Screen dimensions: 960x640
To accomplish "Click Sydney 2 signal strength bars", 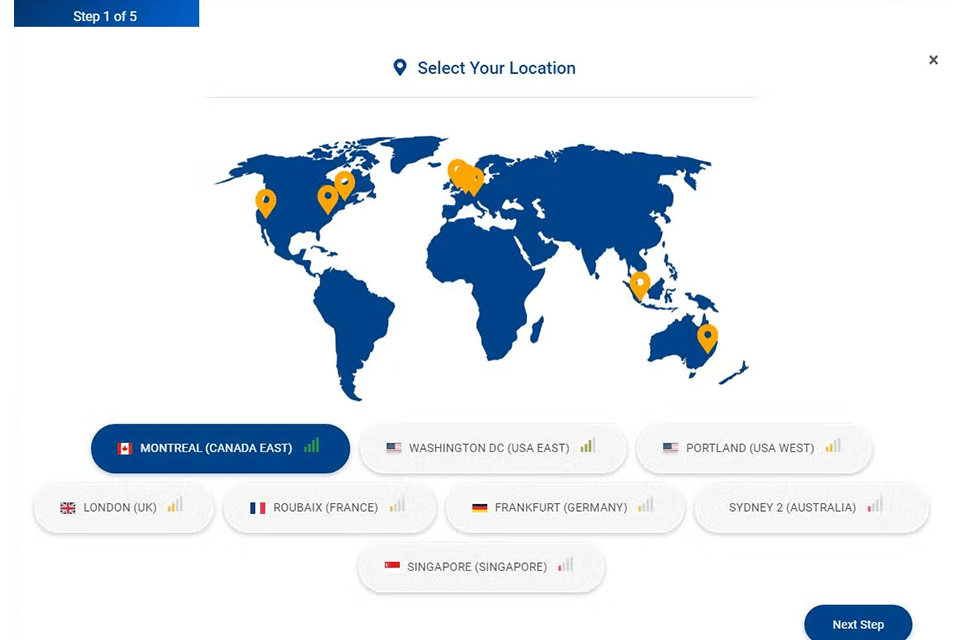I will 875,505.
